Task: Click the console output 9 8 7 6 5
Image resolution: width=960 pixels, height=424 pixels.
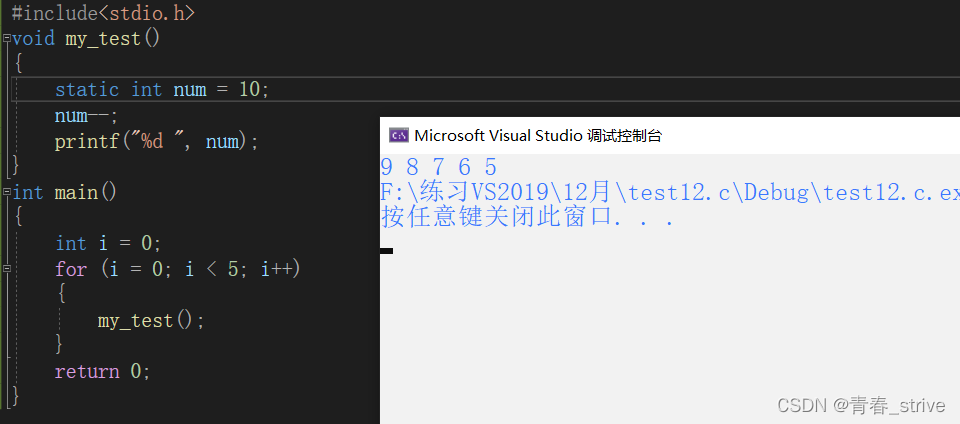Action: [439, 167]
